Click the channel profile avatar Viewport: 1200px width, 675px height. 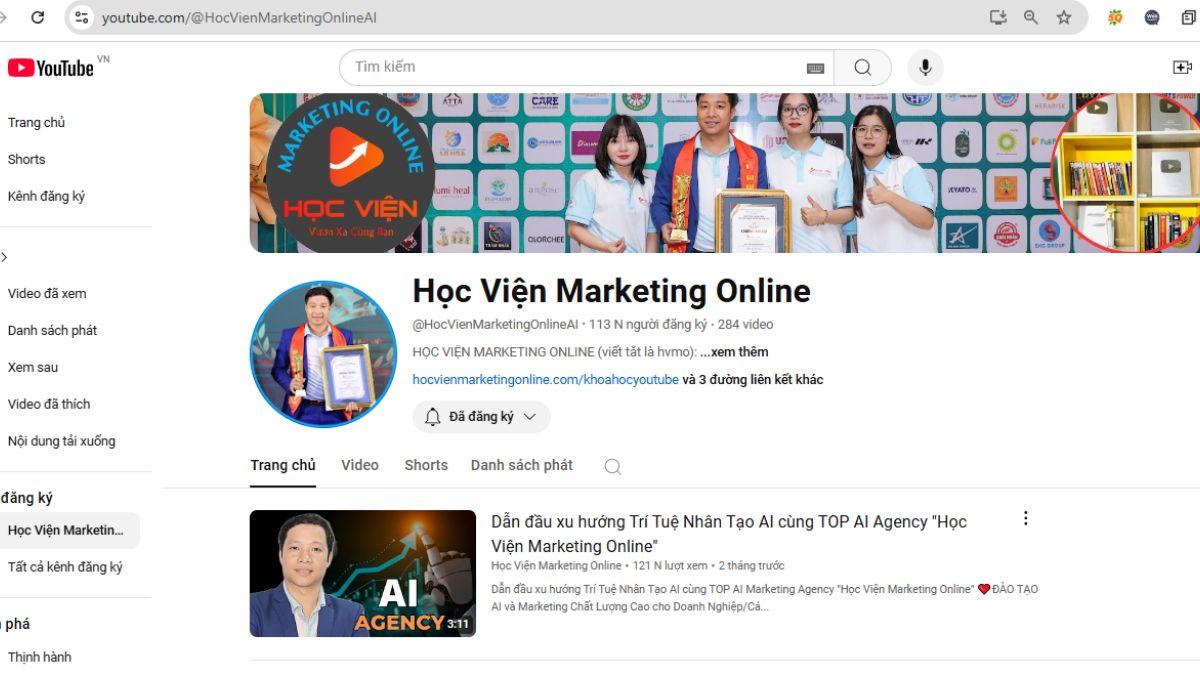coord(323,354)
